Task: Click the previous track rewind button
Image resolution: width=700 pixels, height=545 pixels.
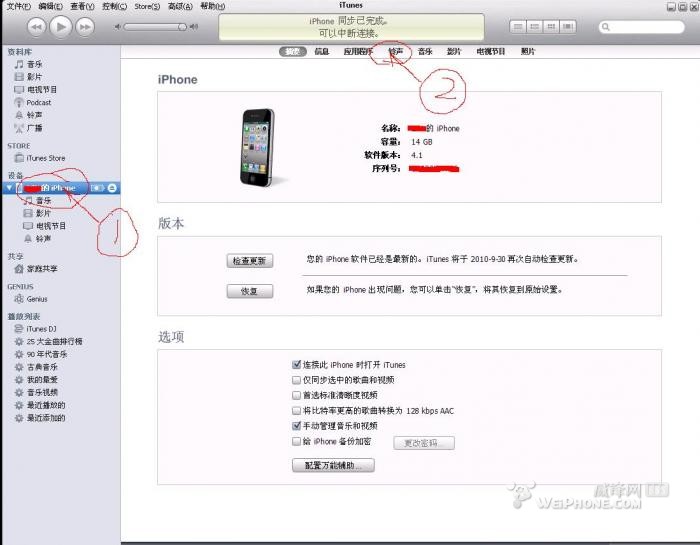Action: (x=37, y=27)
